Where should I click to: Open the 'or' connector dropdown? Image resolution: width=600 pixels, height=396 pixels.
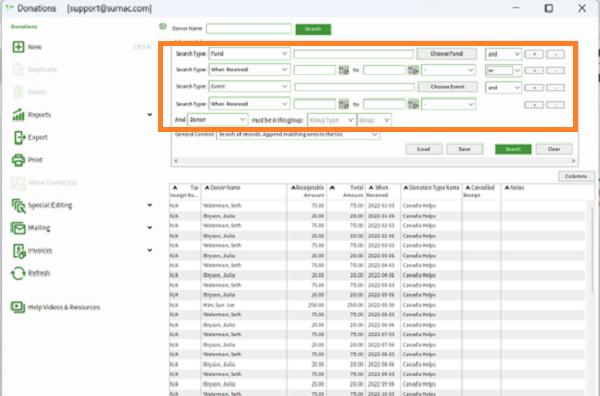tap(503, 70)
